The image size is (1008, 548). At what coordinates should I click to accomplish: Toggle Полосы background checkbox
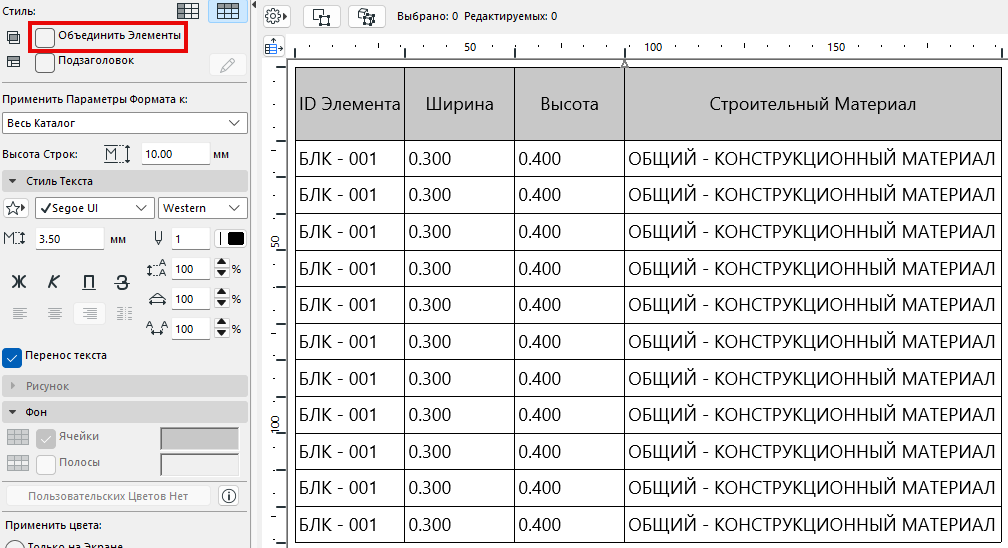pos(46,464)
